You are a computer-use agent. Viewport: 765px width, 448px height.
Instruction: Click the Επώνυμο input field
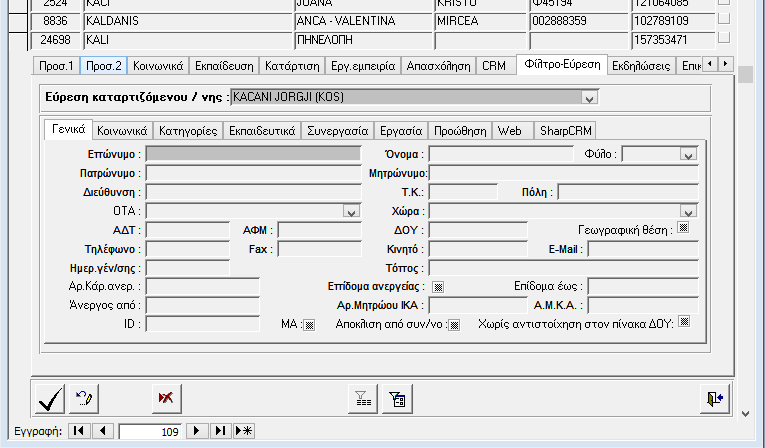point(253,154)
